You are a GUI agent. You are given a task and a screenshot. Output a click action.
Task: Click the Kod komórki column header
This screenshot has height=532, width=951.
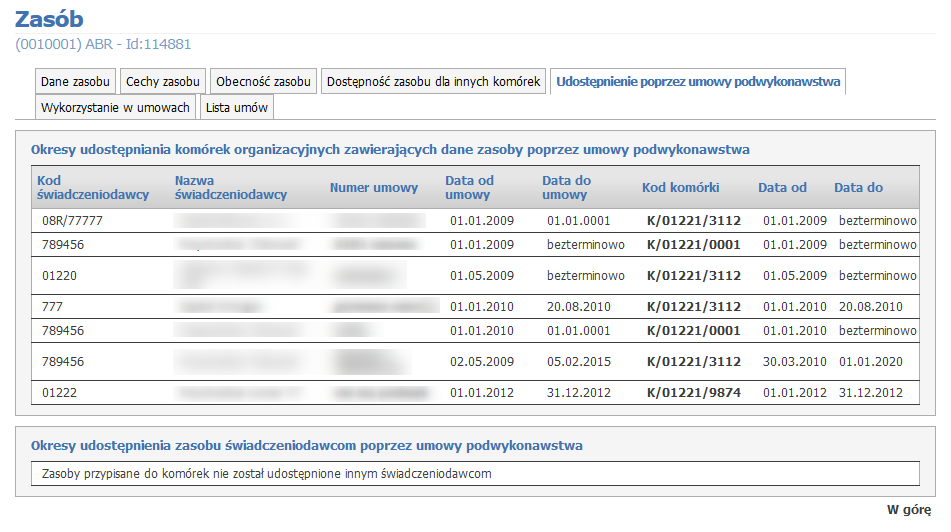pos(680,188)
